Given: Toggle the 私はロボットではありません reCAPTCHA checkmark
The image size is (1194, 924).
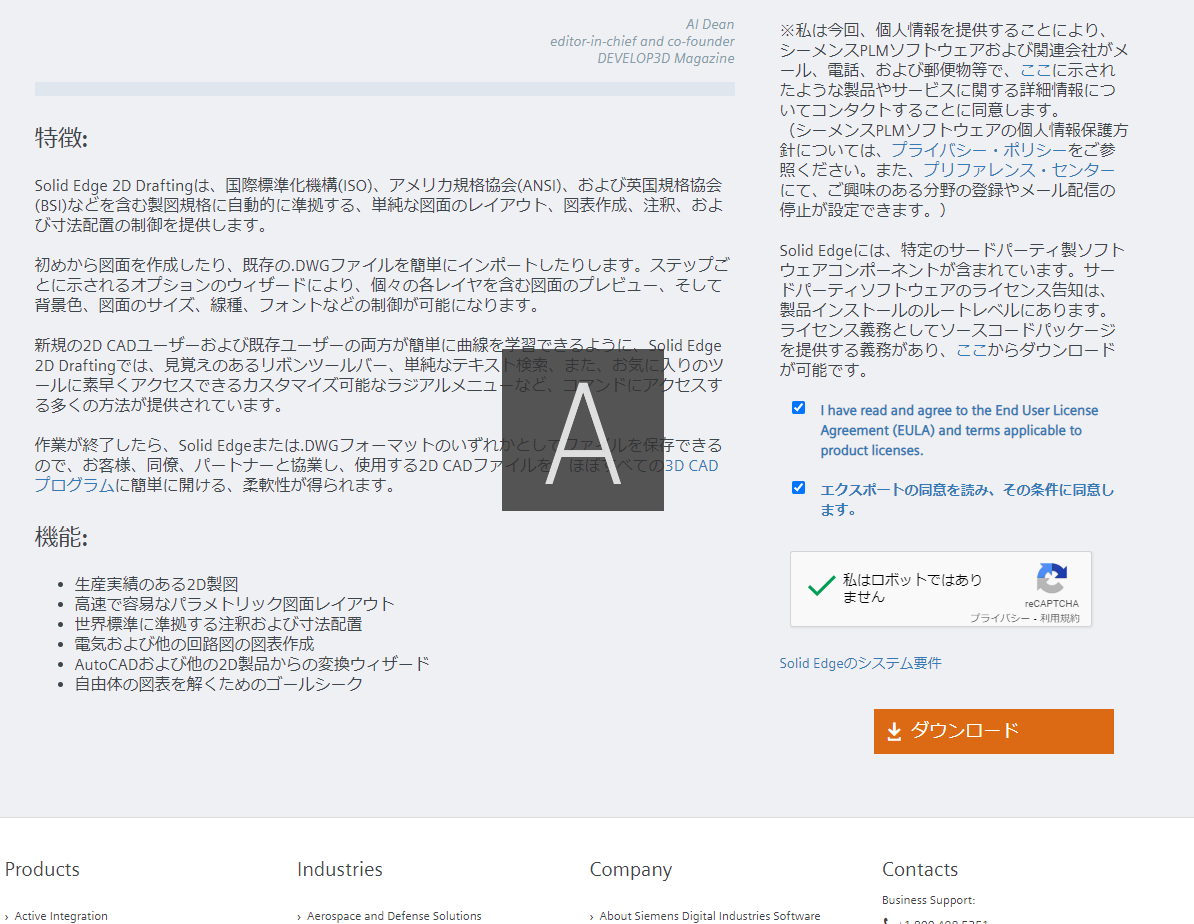Looking at the screenshot, I should pos(822,587).
